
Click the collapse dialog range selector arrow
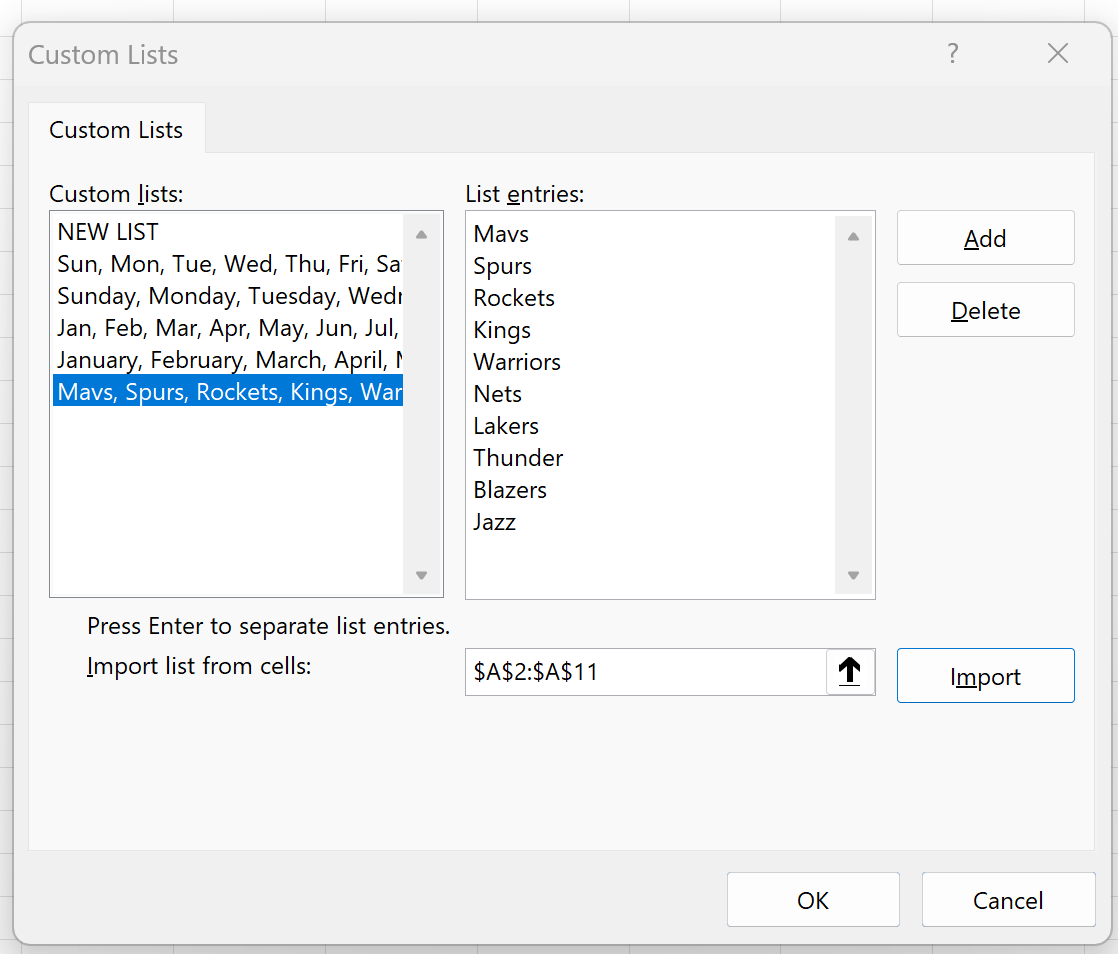[x=850, y=672]
